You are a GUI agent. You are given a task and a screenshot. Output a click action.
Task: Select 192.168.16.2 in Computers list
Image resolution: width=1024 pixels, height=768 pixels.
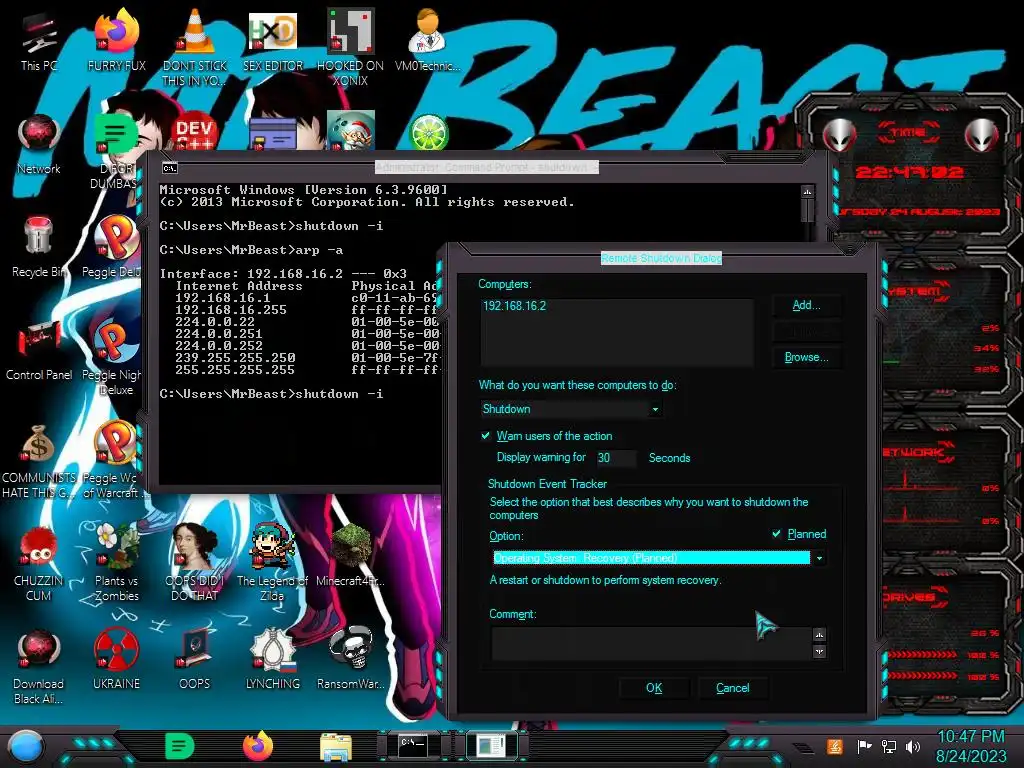514,306
